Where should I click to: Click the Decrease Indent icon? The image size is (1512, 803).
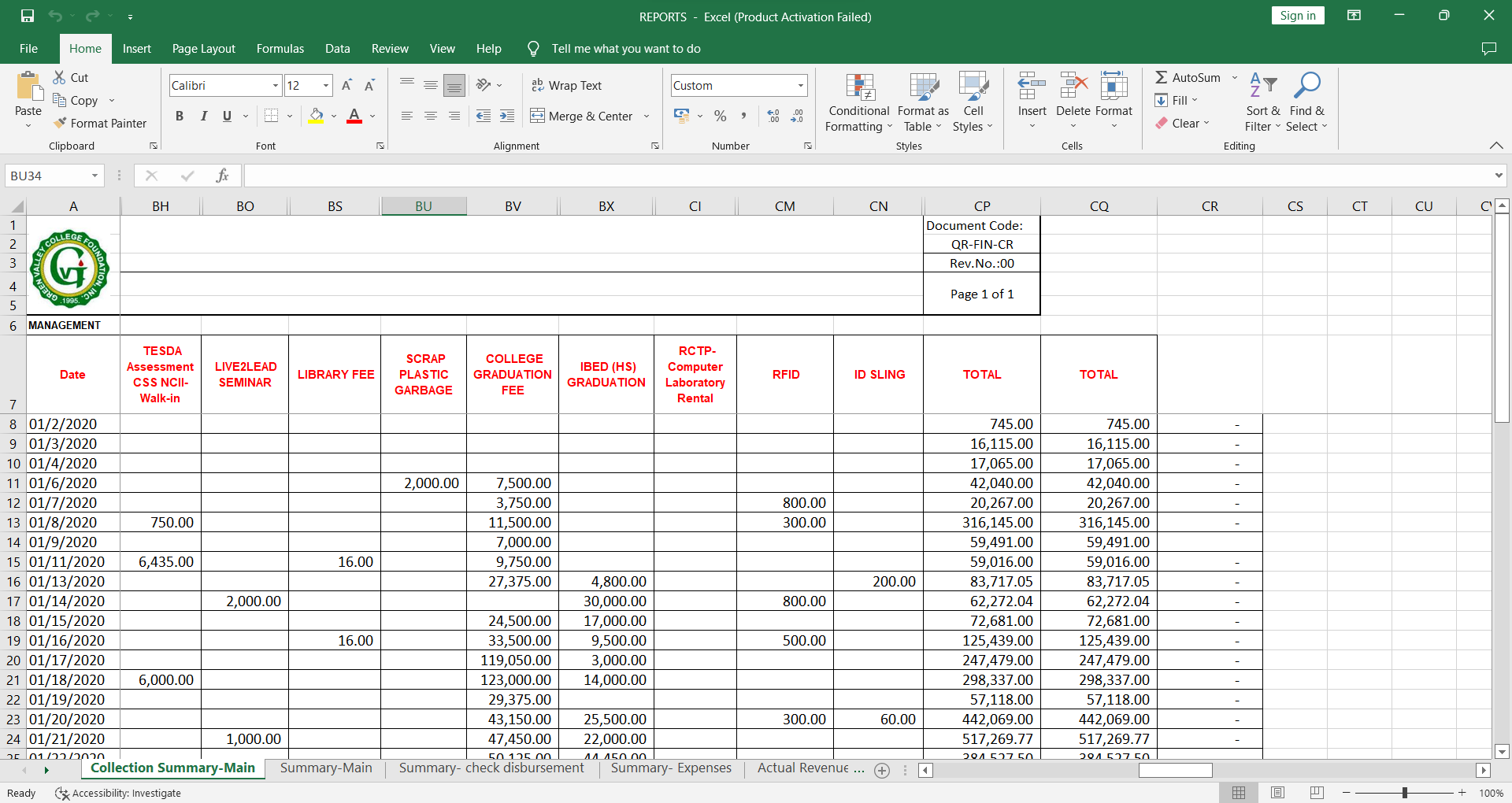(484, 116)
